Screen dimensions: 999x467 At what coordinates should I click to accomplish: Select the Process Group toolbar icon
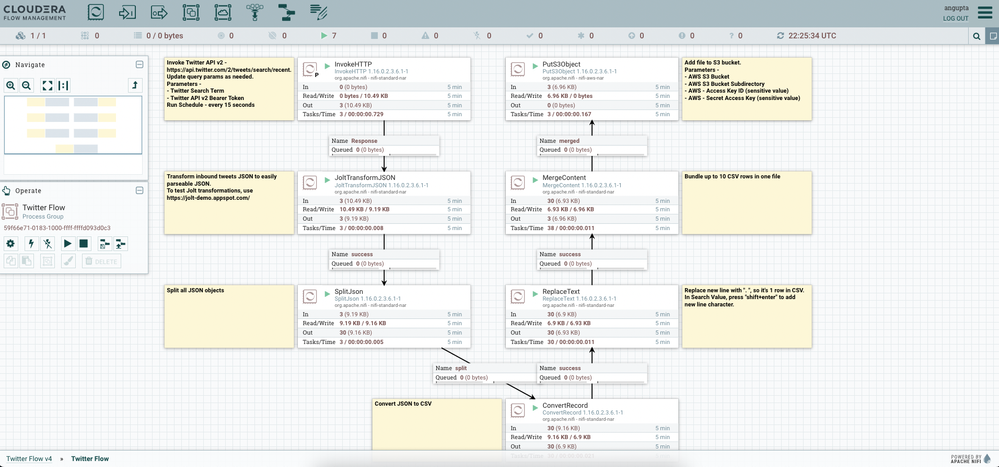190,11
